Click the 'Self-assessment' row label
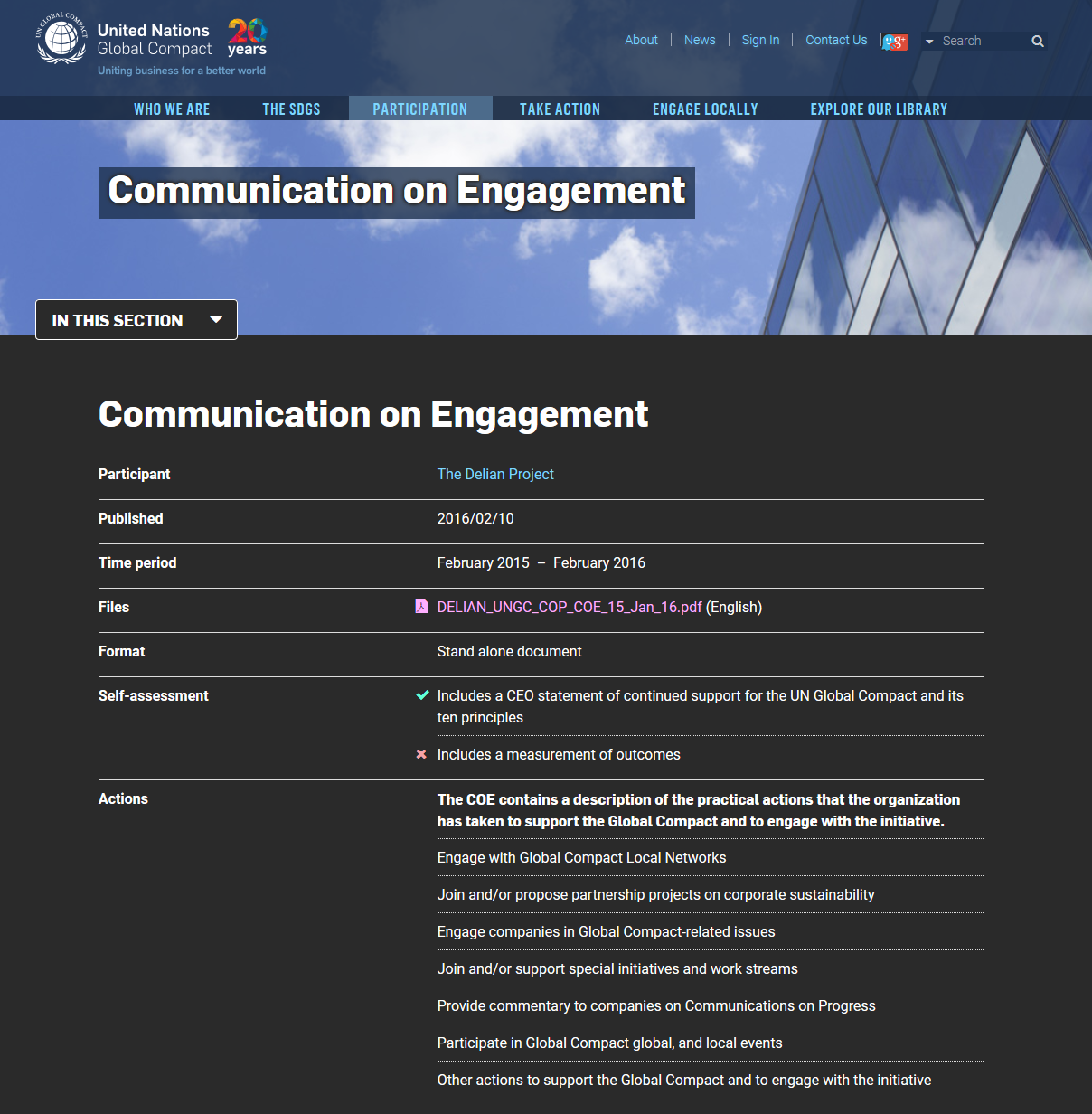The image size is (1092, 1114). (154, 695)
